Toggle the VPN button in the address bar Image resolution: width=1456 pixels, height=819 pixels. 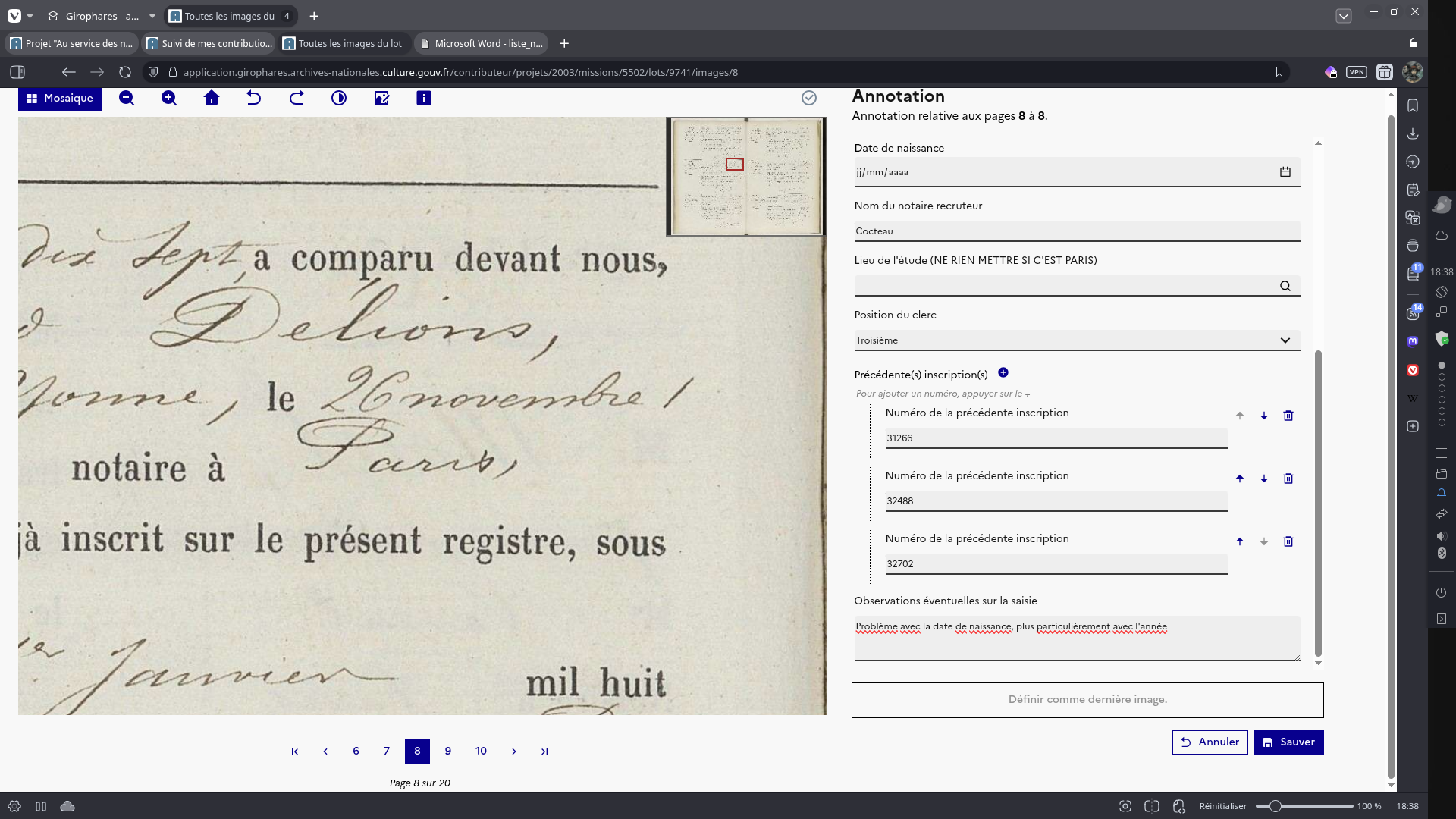1356,72
